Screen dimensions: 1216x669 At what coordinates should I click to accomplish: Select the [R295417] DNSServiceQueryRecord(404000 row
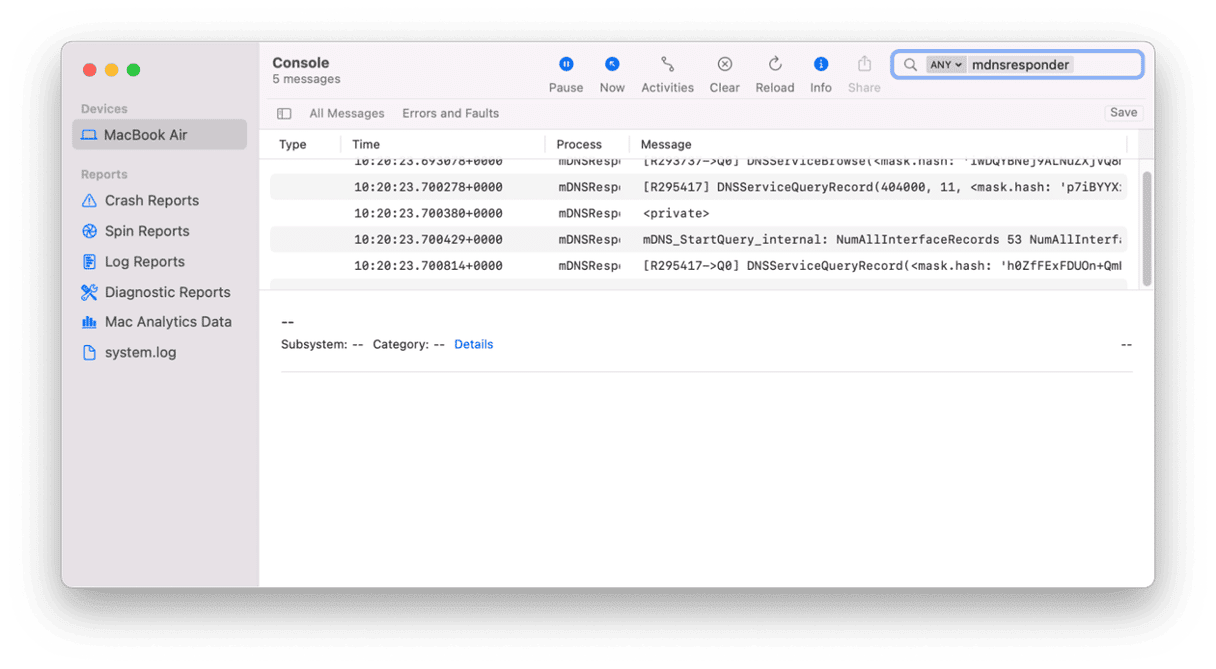coord(698,187)
